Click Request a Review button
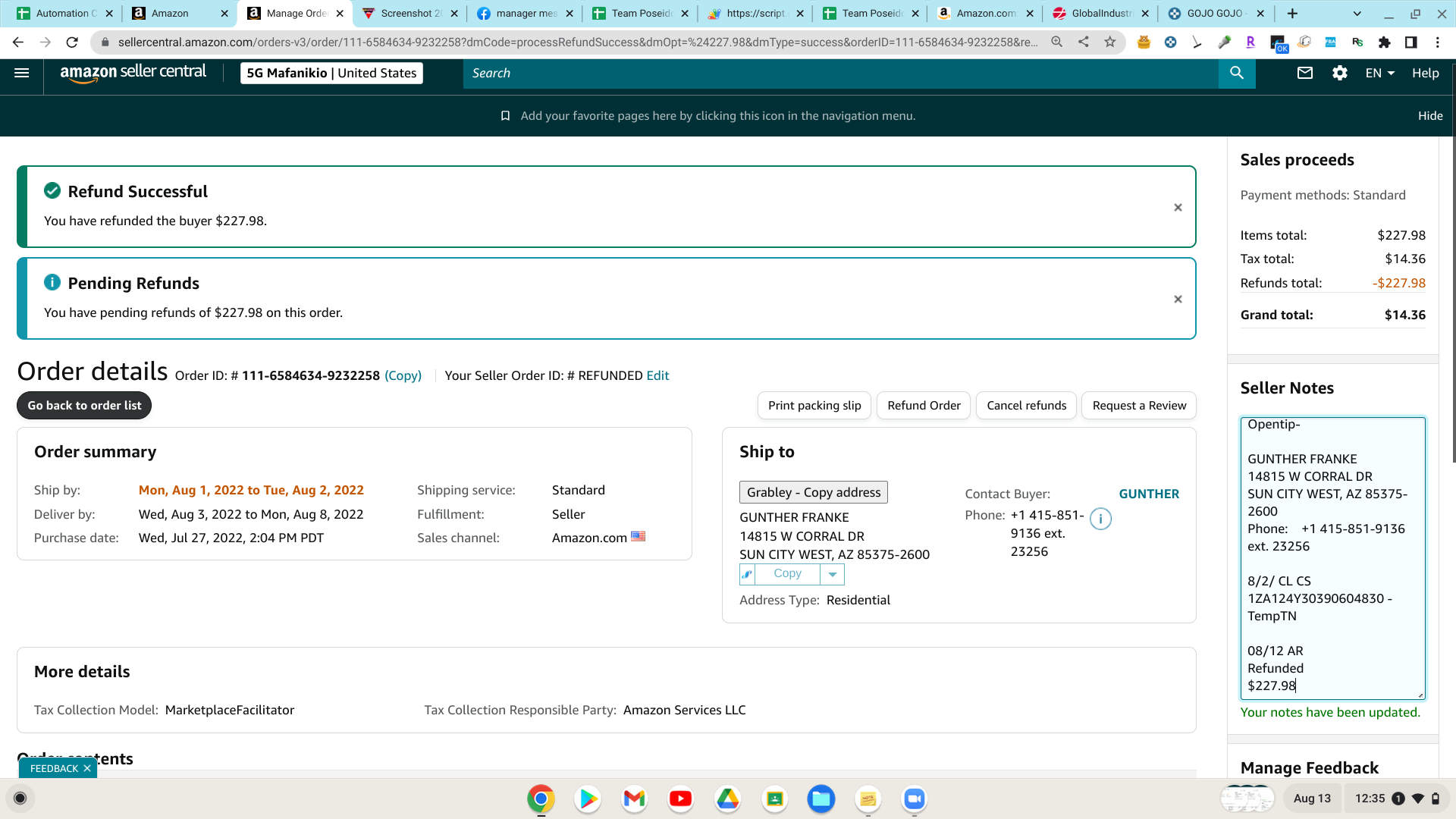 [1139, 406]
